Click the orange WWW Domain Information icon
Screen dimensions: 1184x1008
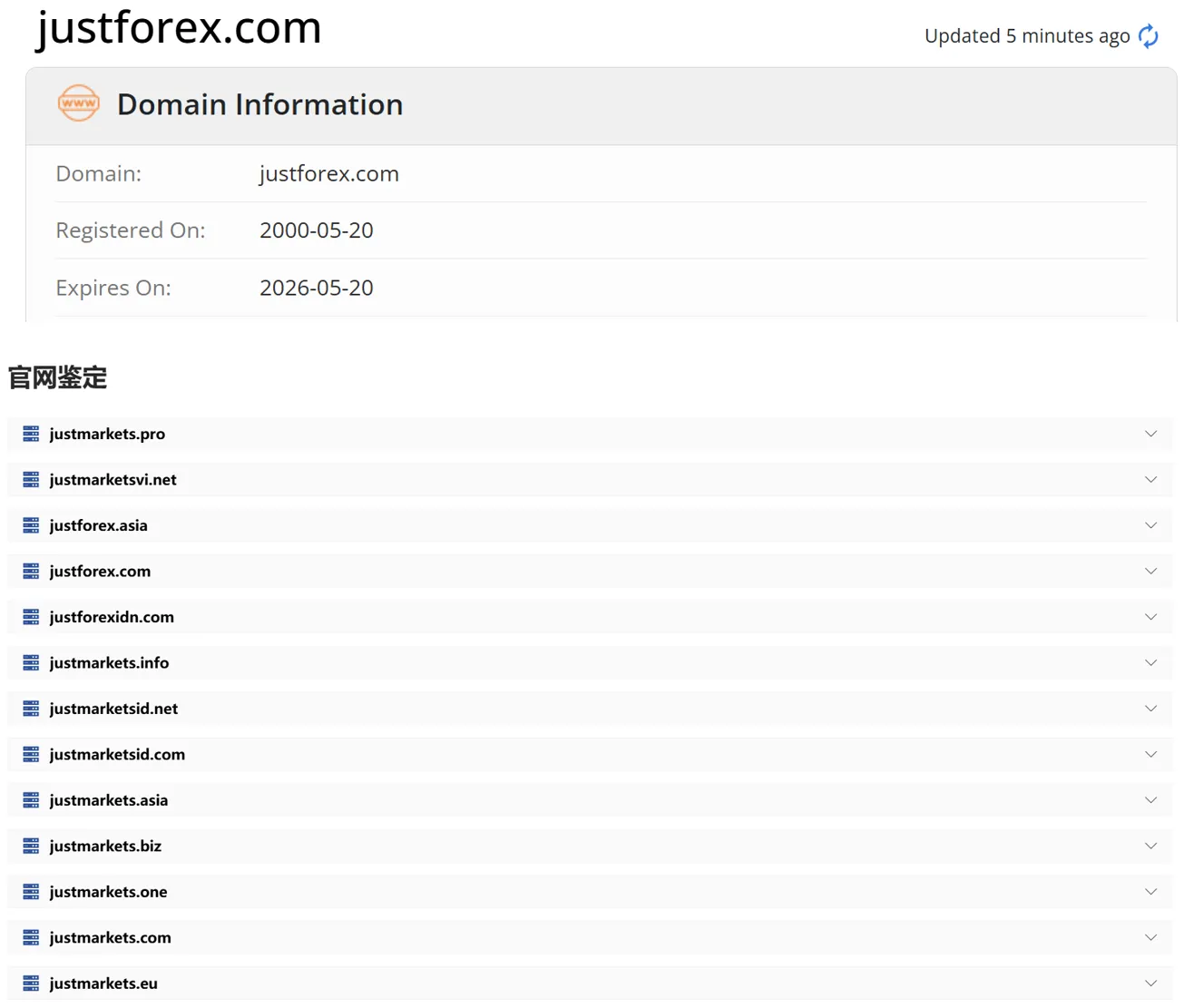pos(79,103)
